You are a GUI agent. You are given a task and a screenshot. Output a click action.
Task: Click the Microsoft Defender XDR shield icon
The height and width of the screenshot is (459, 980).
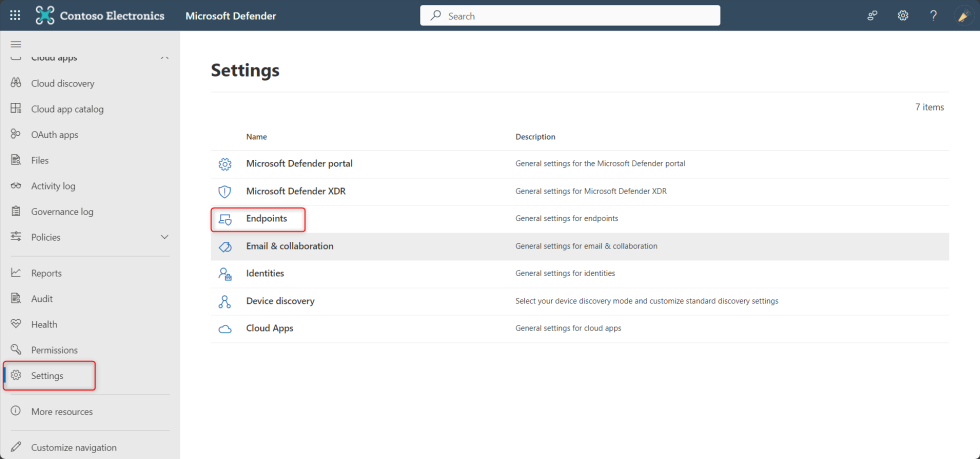click(x=225, y=192)
